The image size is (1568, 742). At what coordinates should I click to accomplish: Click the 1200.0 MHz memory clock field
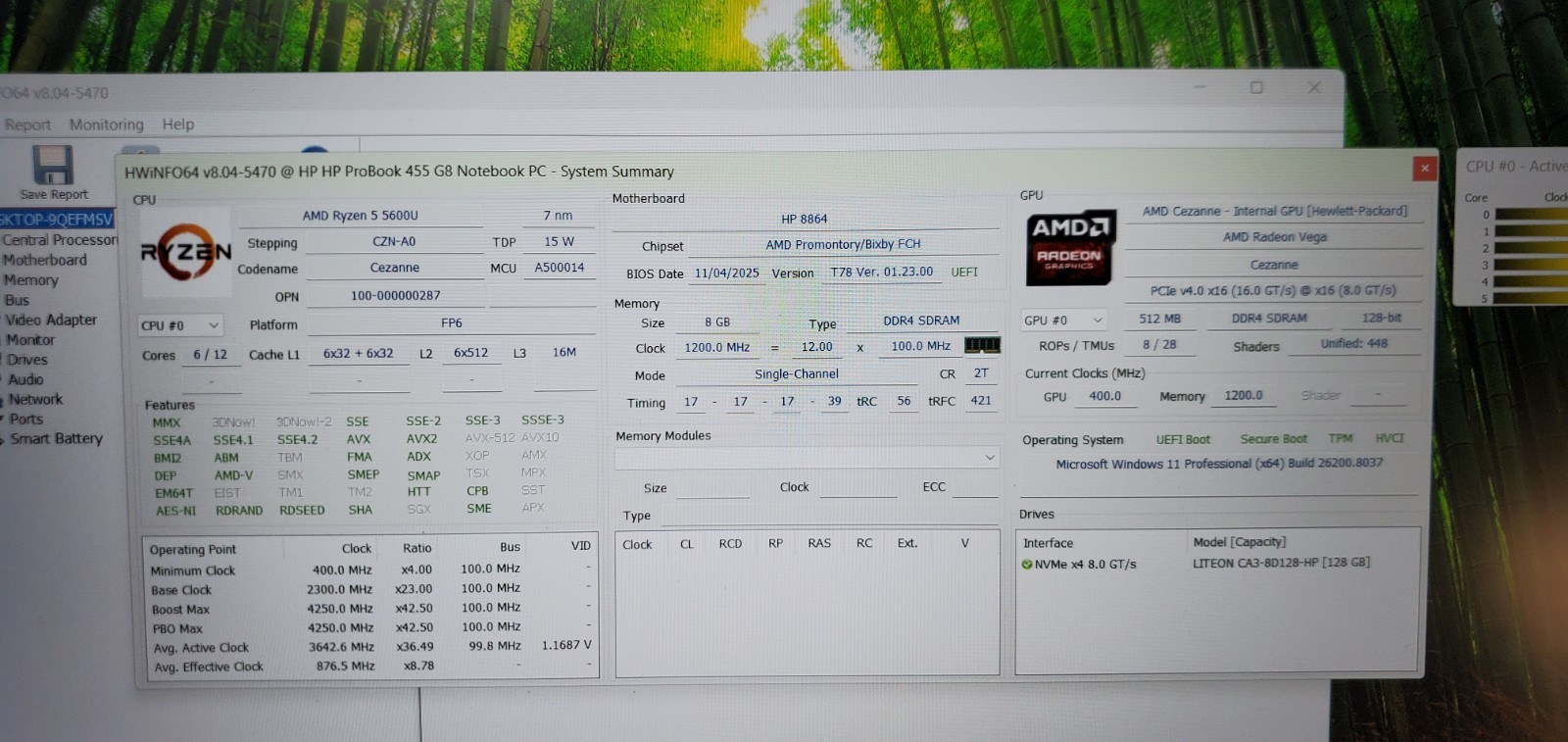717,348
